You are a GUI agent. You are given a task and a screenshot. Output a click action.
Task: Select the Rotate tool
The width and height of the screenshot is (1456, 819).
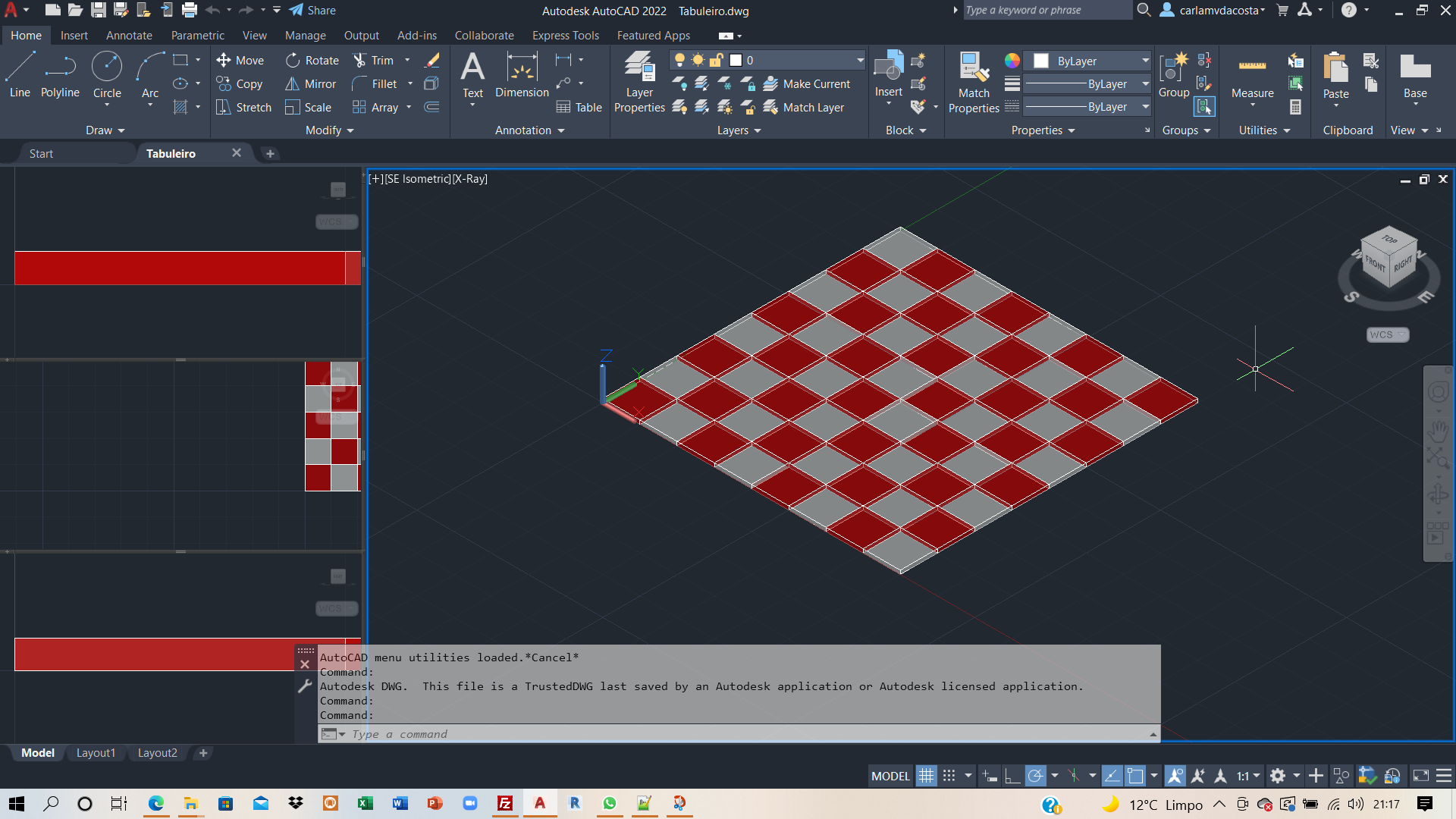[312, 60]
